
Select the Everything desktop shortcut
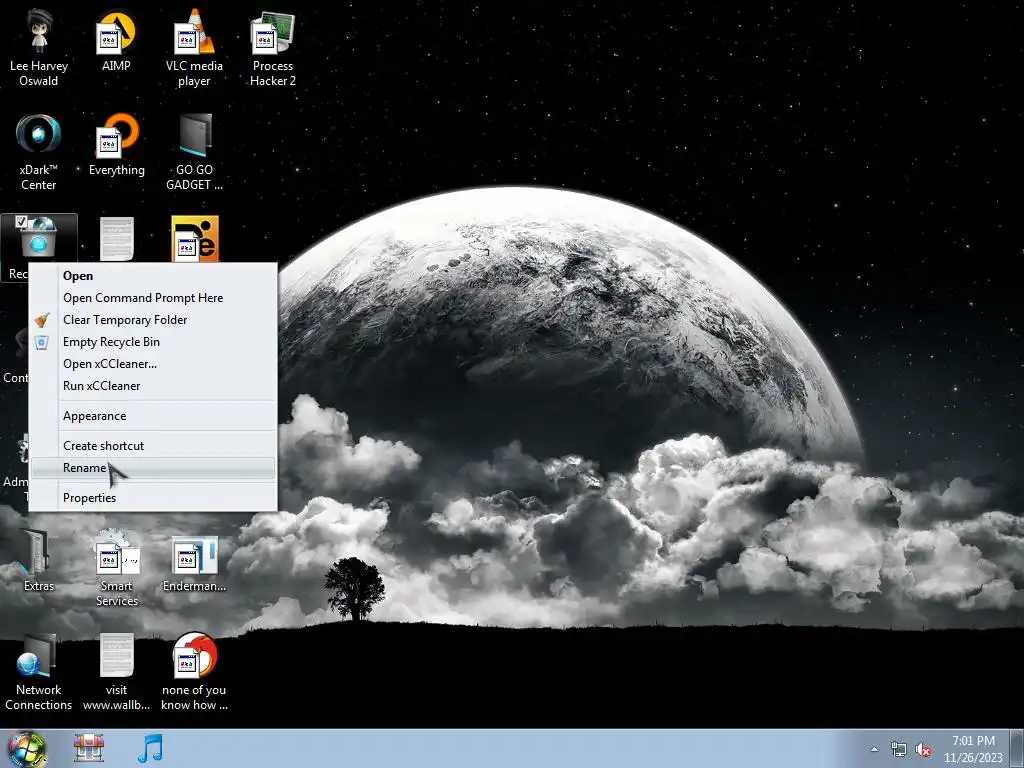coord(116,145)
